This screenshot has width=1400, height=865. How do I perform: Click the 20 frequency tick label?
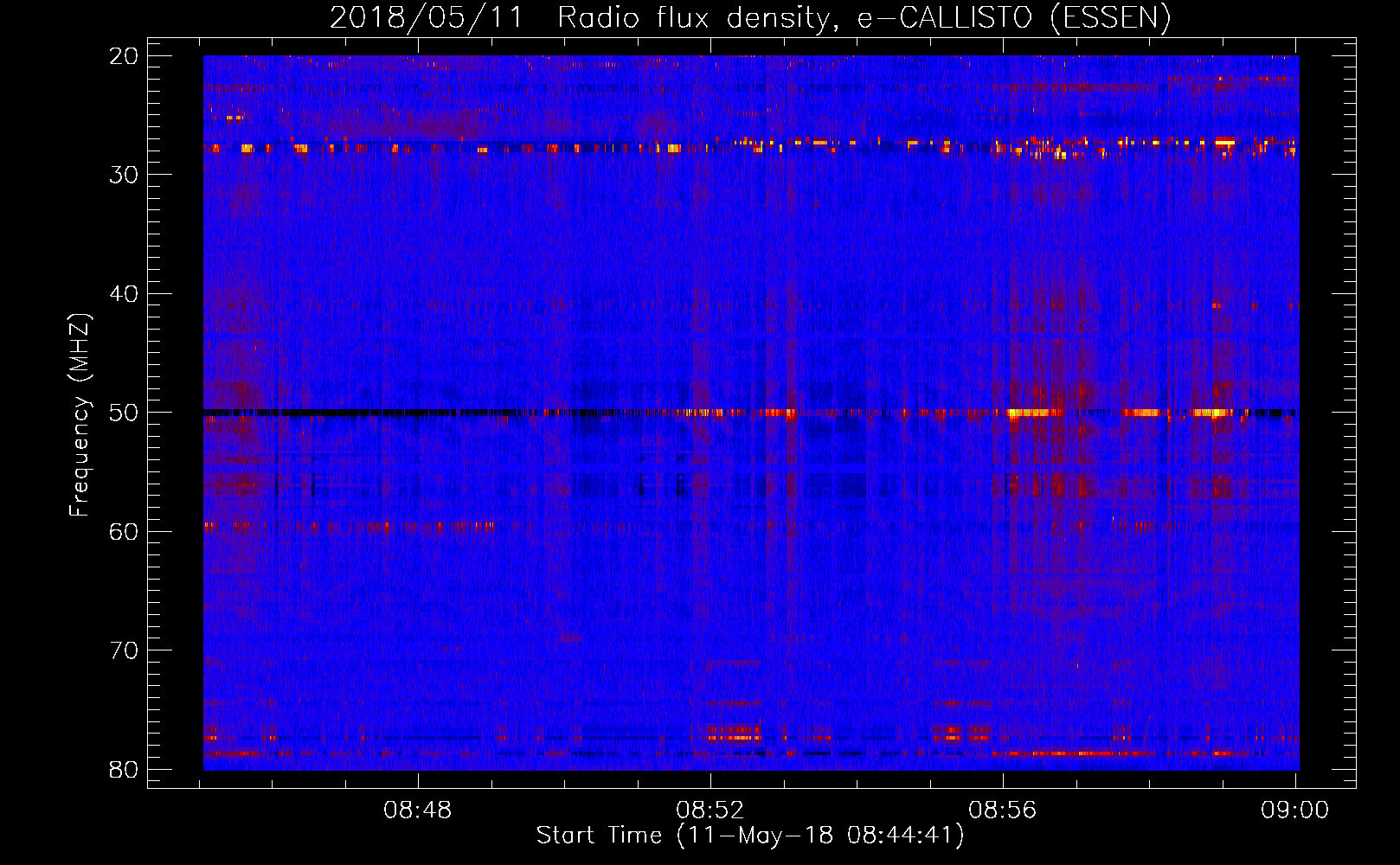coord(125,56)
